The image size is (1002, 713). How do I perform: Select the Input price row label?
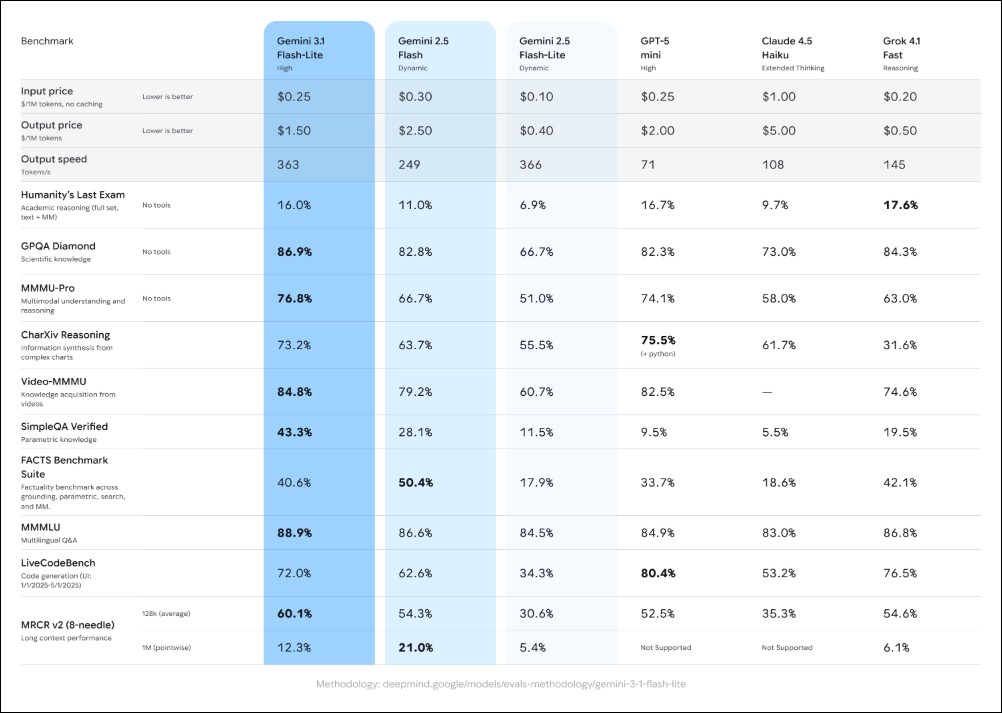pos(48,90)
